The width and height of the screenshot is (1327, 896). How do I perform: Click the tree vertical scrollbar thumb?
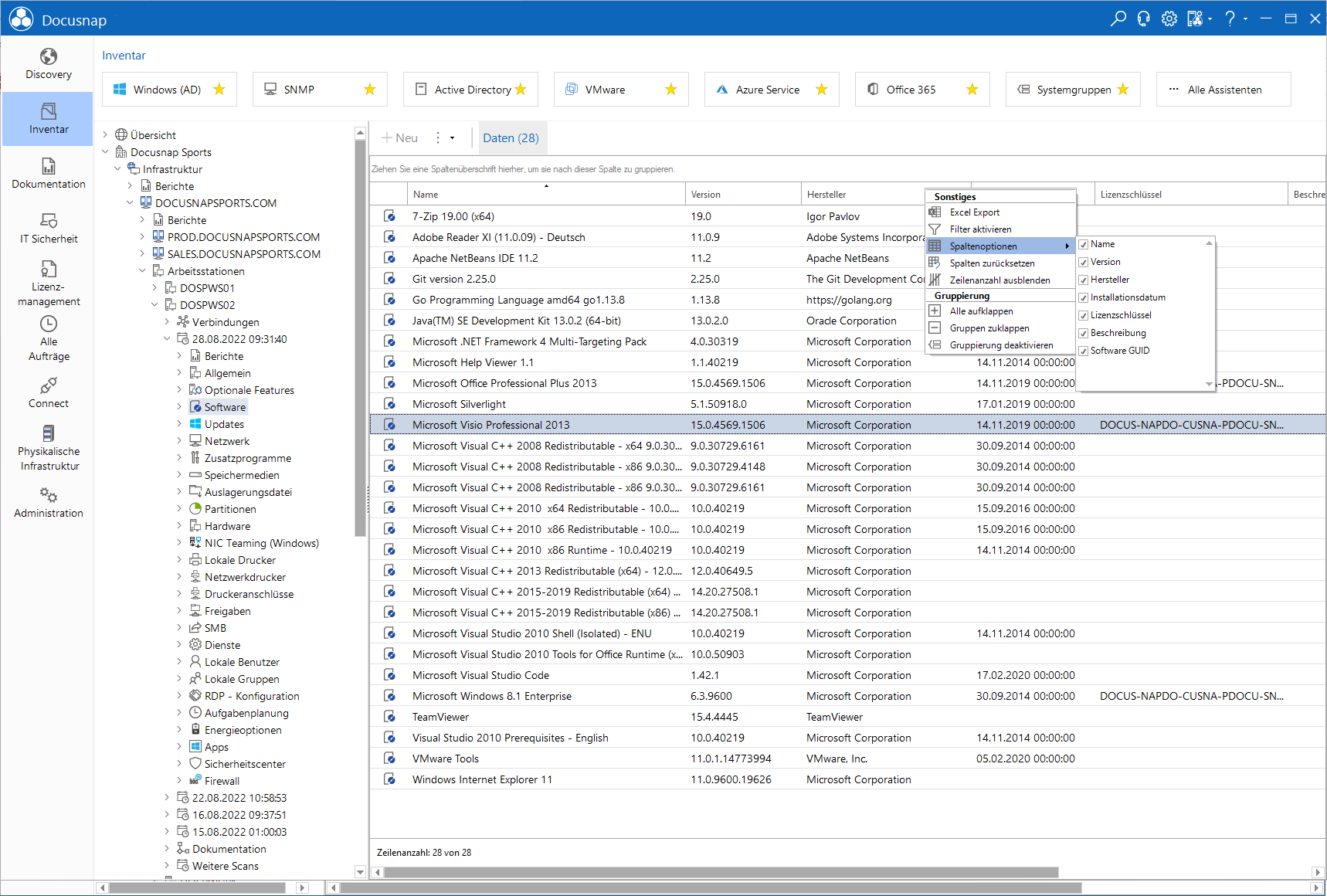(360, 338)
